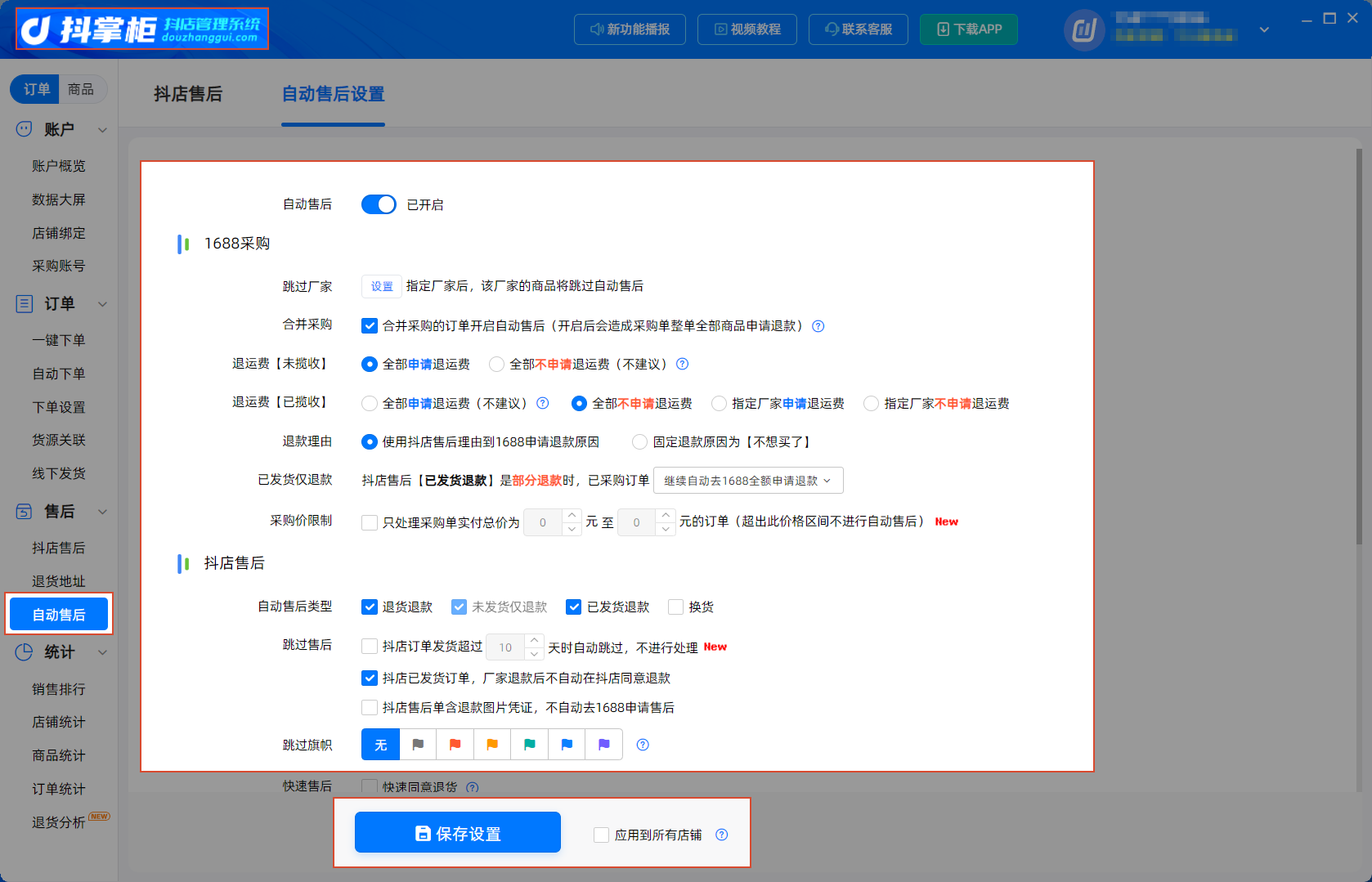Enable 只处理采购单实付总价 checkbox
1372x882 pixels.
click(x=370, y=522)
